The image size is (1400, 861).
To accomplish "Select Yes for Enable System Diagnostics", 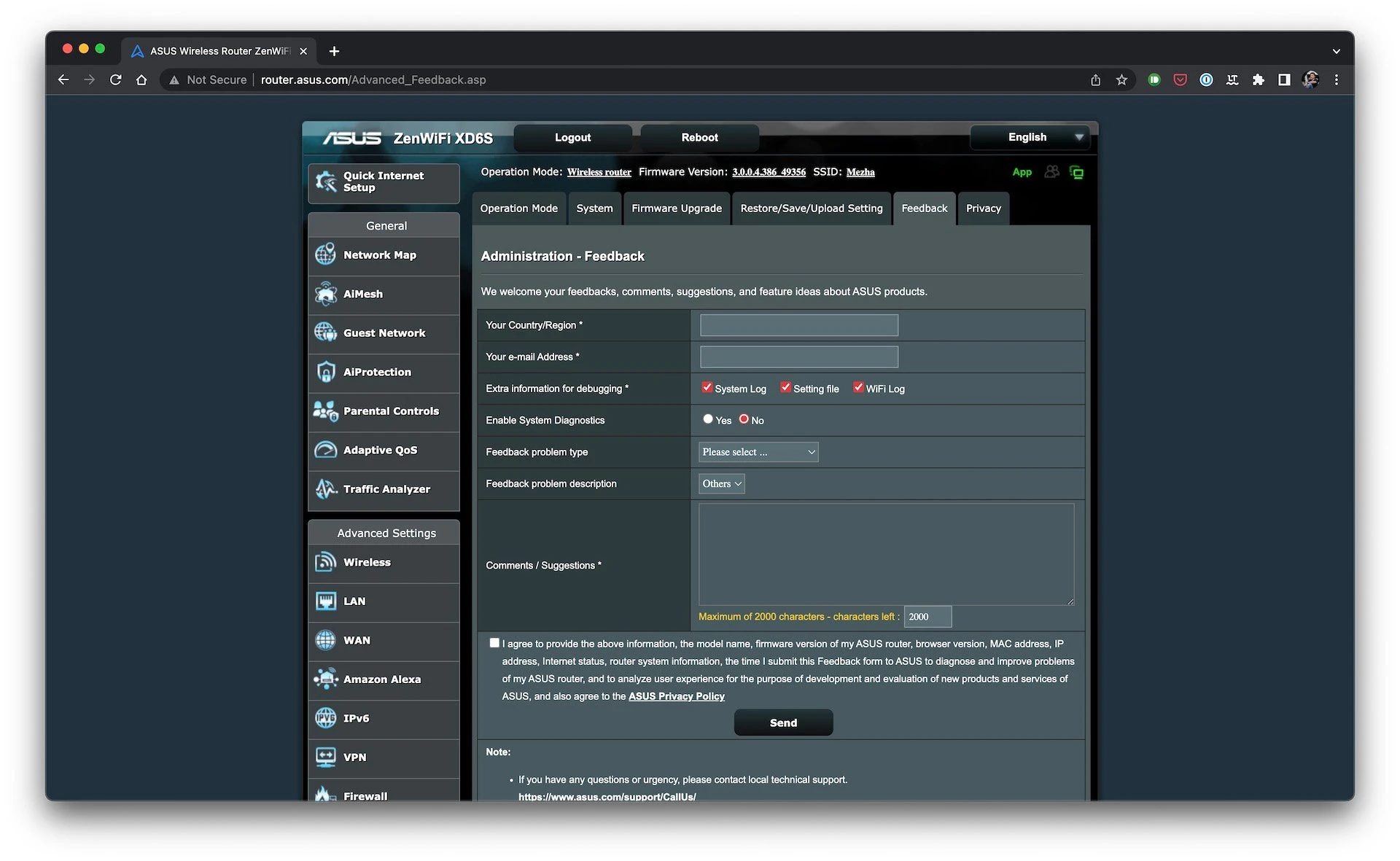I will 707,419.
